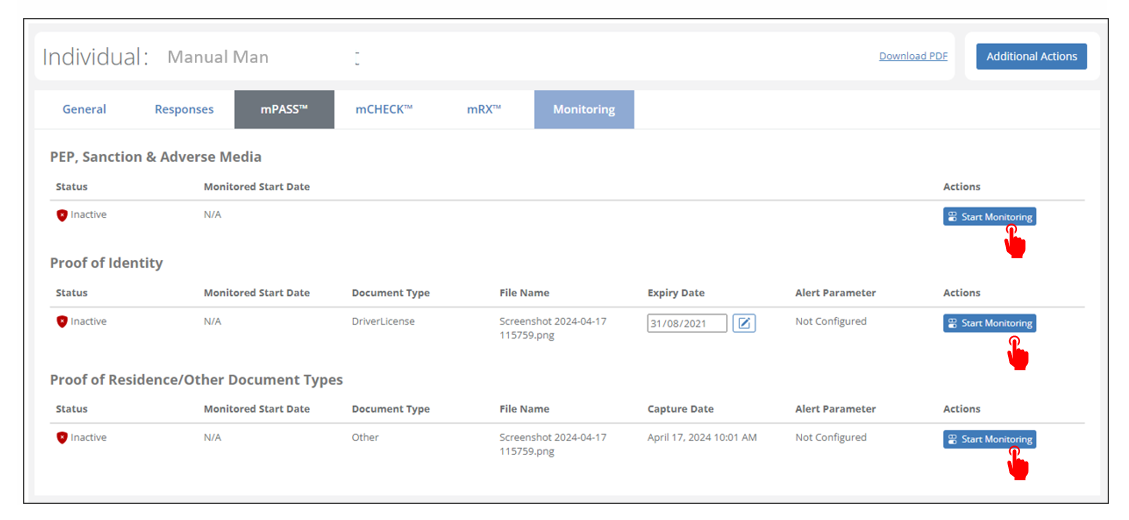Viewport: 1129px width, 520px height.
Task: Open the Additional Actions menu button
Action: point(1031,57)
